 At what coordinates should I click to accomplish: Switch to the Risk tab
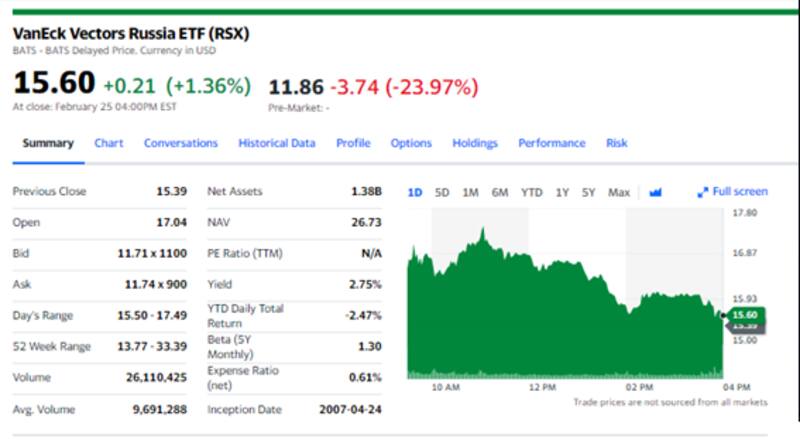pos(617,143)
